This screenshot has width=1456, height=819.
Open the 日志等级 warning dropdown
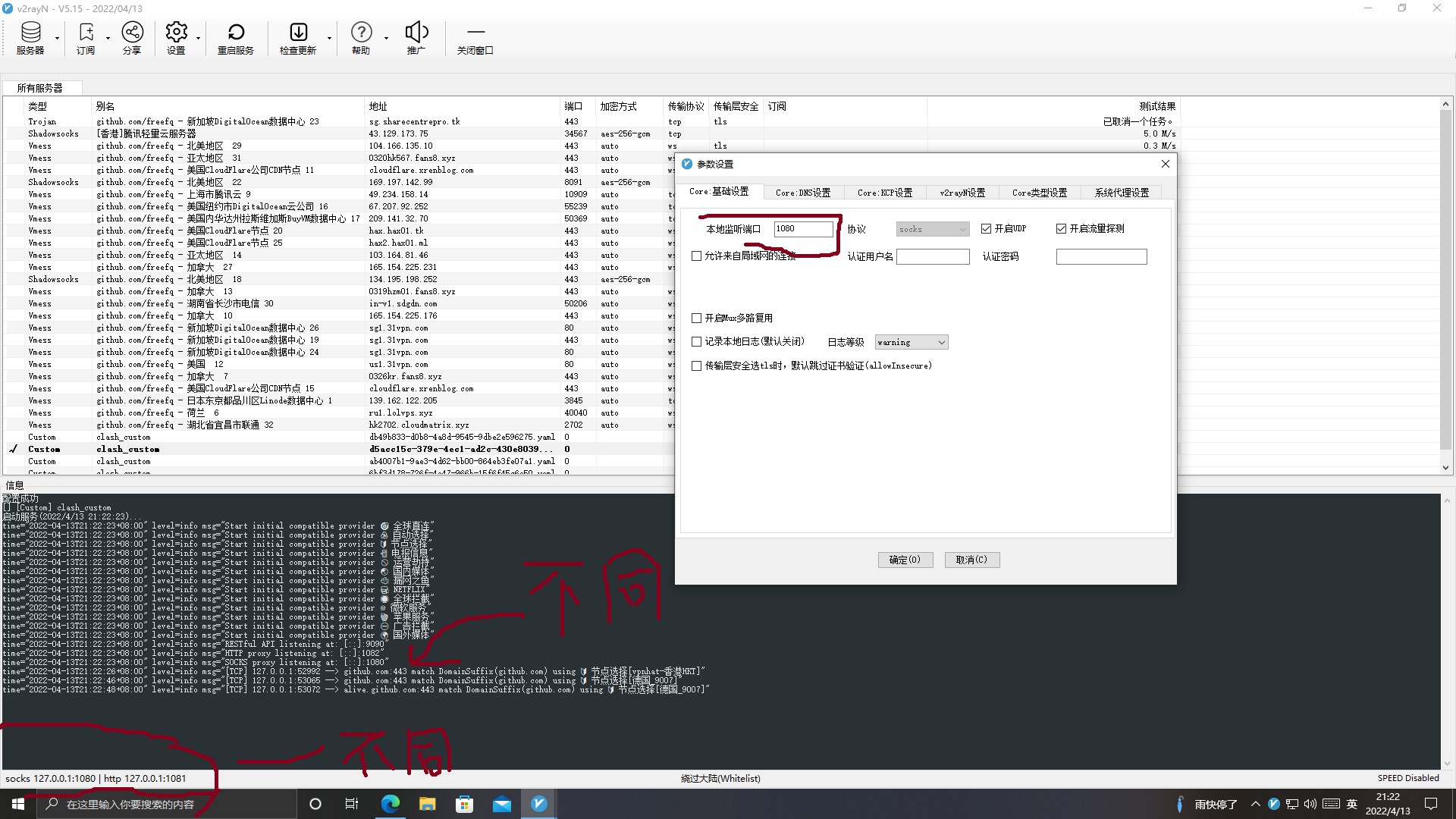(x=911, y=343)
